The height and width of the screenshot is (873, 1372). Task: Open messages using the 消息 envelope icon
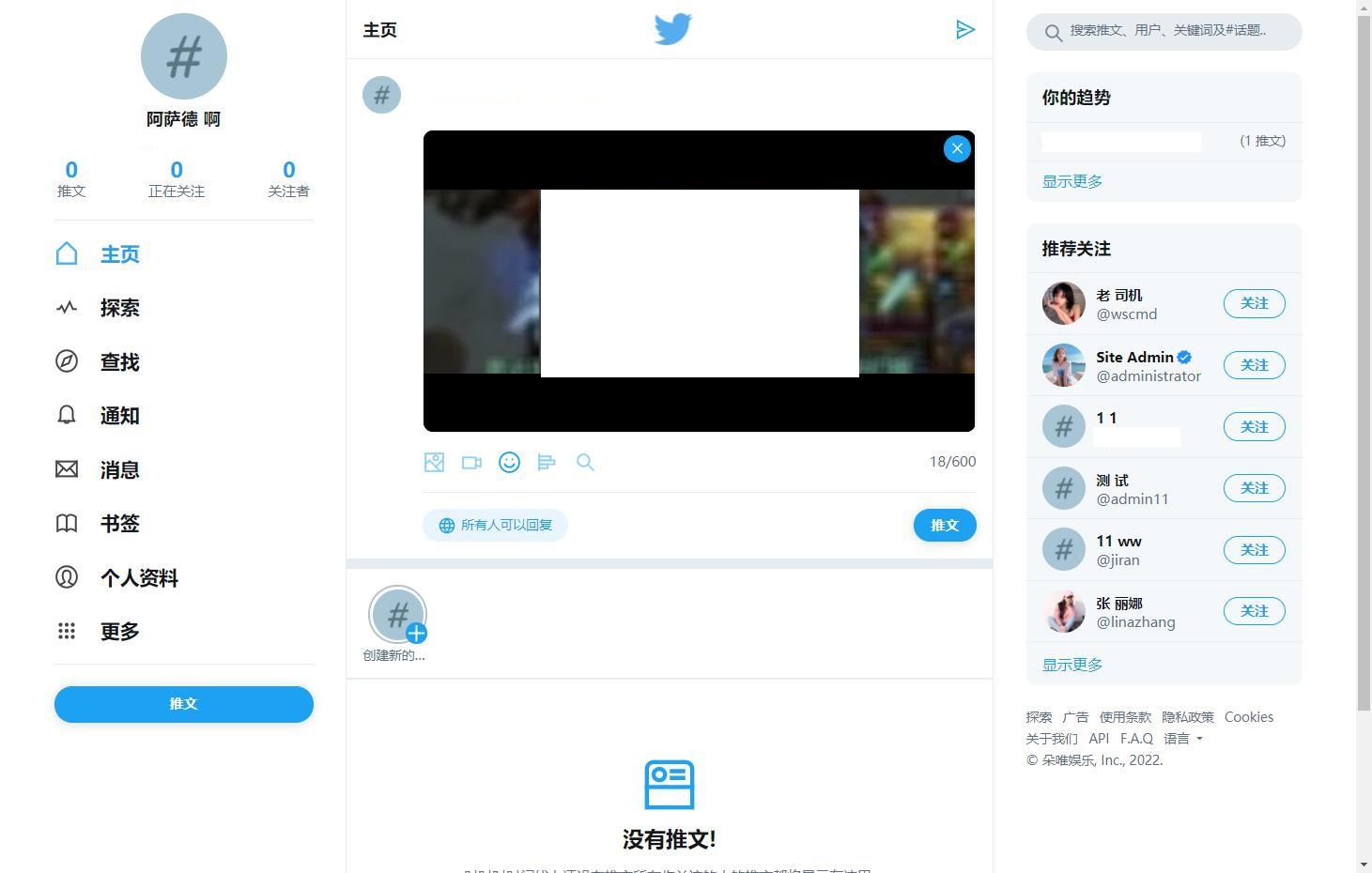tap(67, 469)
